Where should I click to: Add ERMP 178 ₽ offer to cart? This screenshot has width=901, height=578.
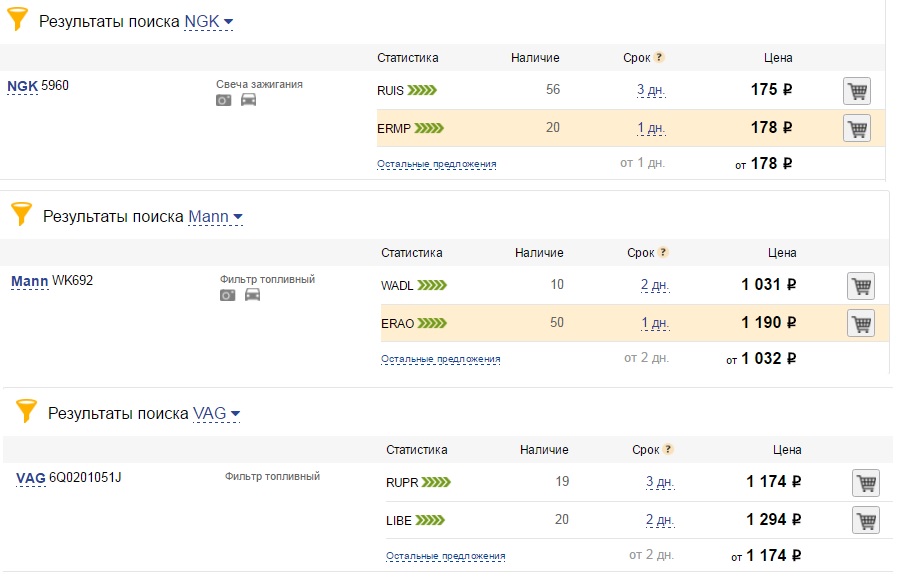857,128
